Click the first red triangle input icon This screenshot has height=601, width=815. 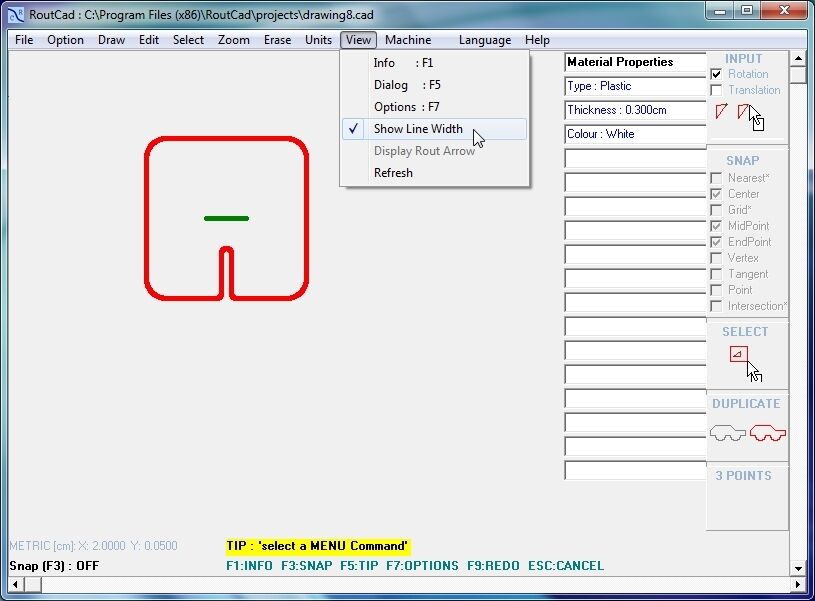(721, 111)
